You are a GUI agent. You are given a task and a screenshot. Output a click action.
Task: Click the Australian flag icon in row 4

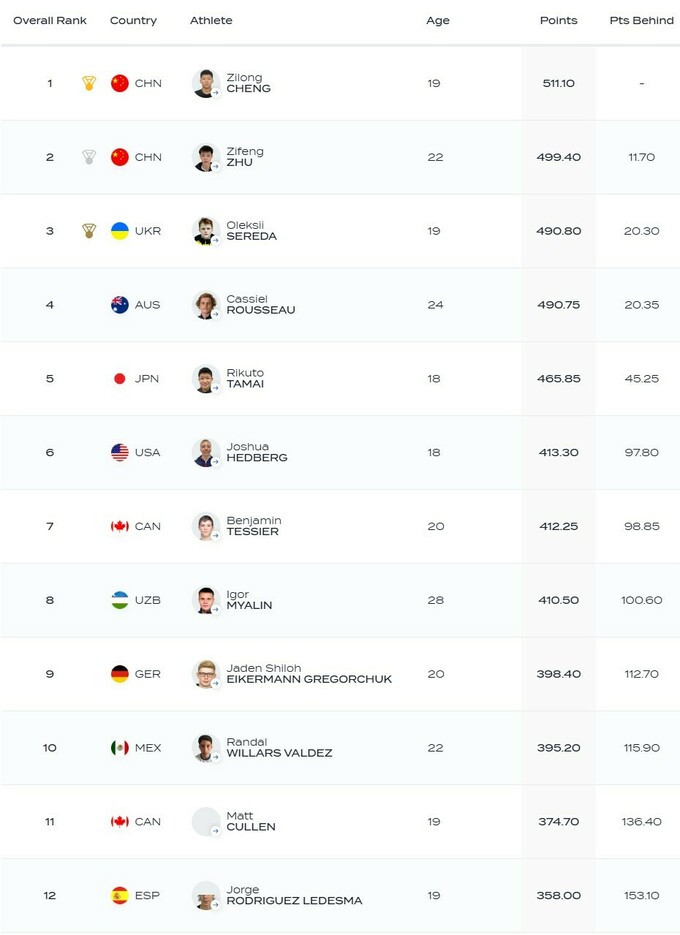[120, 305]
